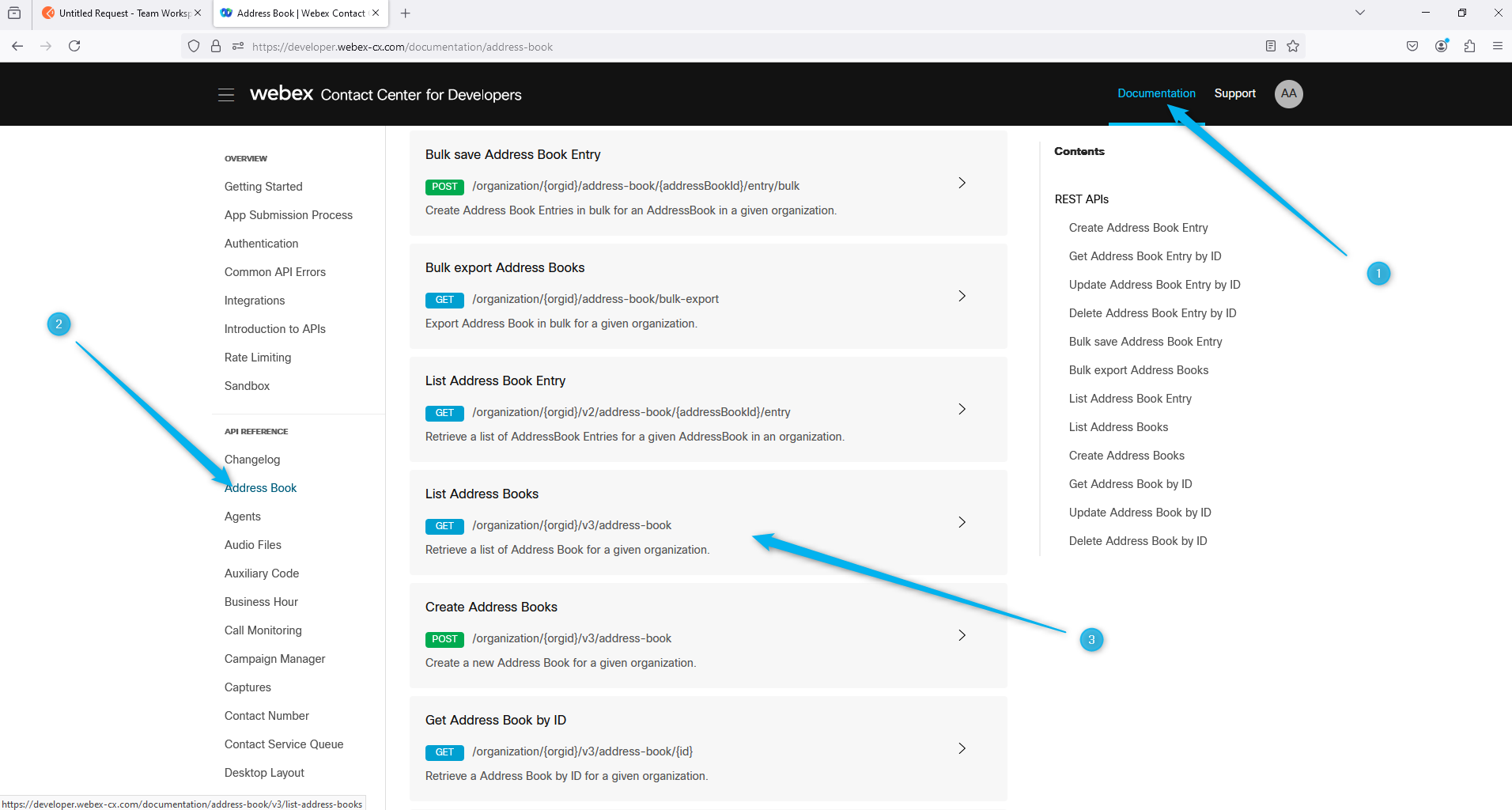Open a new browser tab
This screenshot has height=810, width=1512.
pos(406,13)
